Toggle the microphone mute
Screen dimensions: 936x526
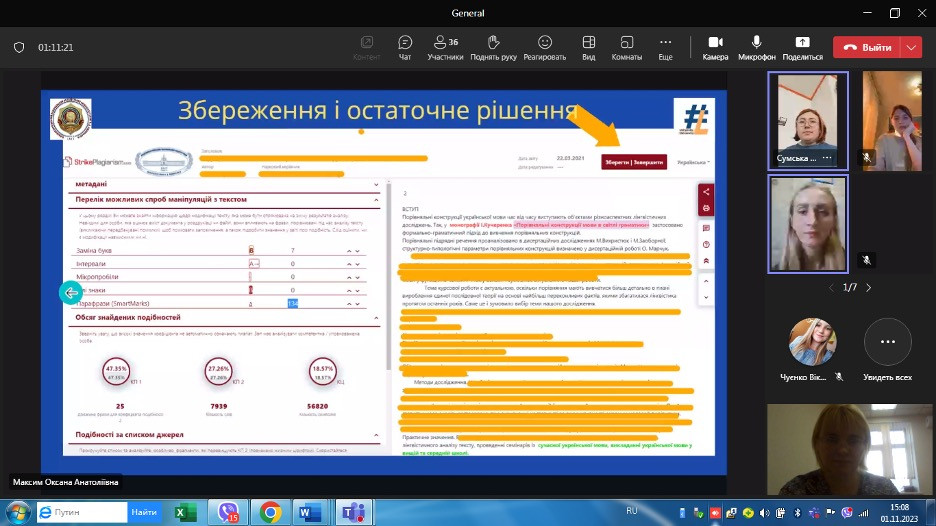[756, 46]
